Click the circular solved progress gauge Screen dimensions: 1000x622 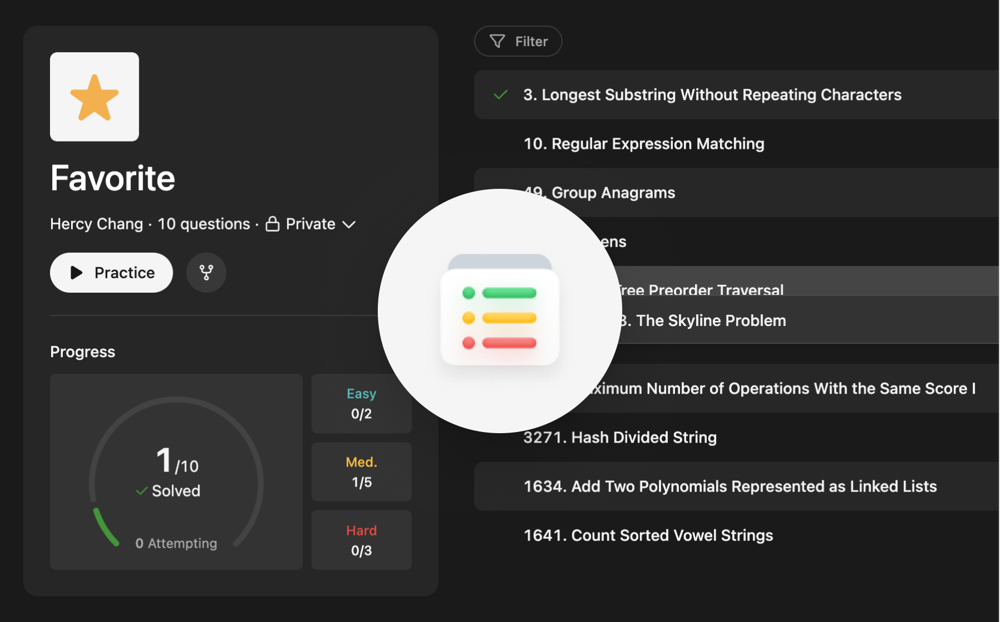point(176,472)
